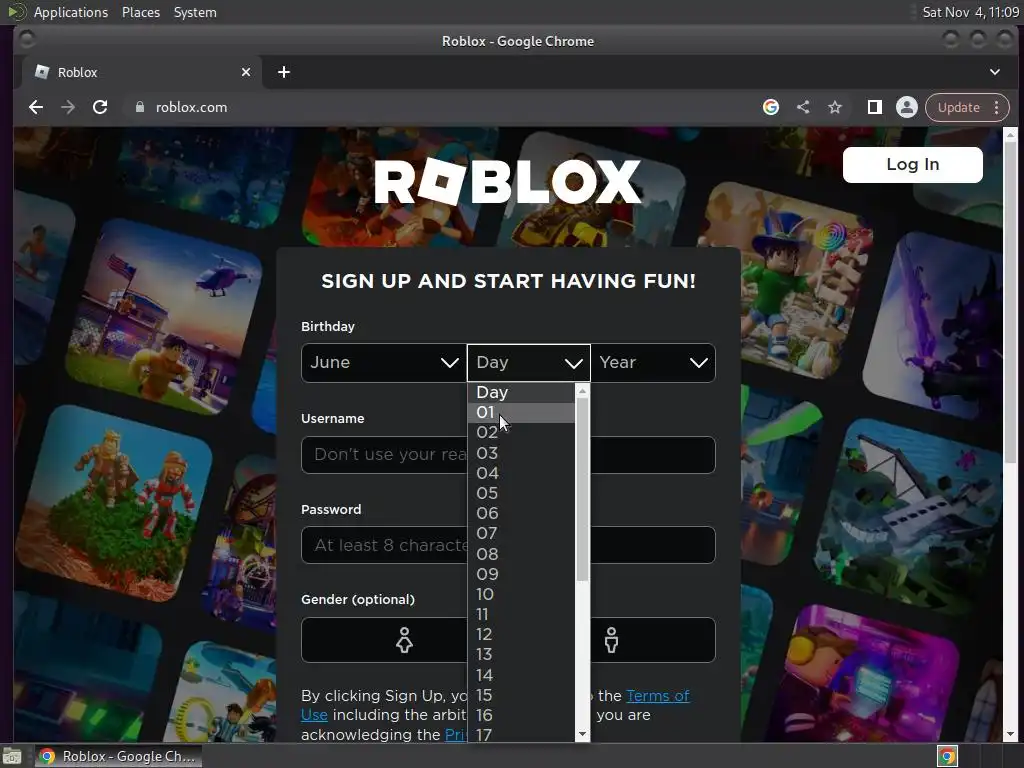1024x768 pixels.
Task: Choose the 'Day' placeholder option in list
Action: [521, 392]
